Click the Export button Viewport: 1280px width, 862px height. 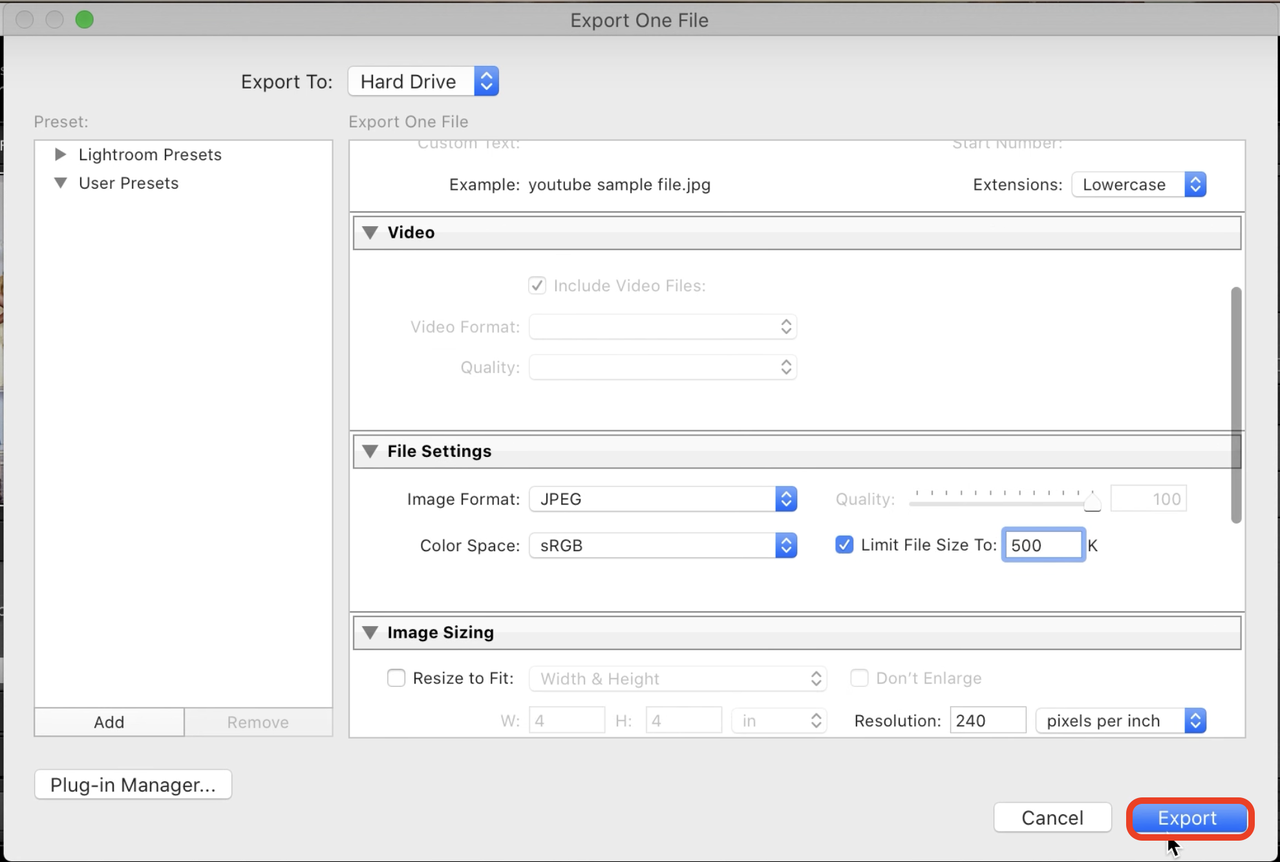pyautogui.click(x=1188, y=818)
